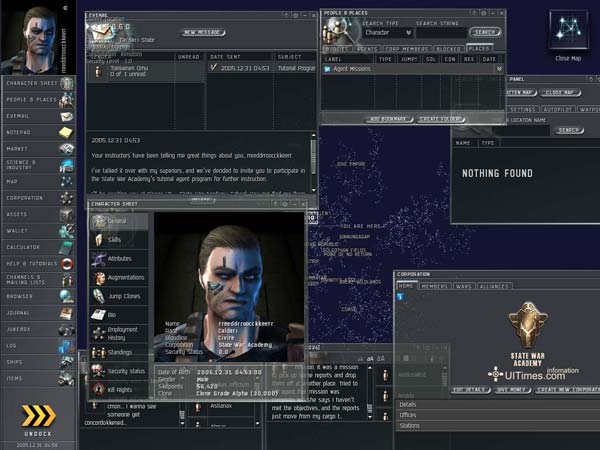
Task: Open the Map sidebar entry
Action: 38,181
